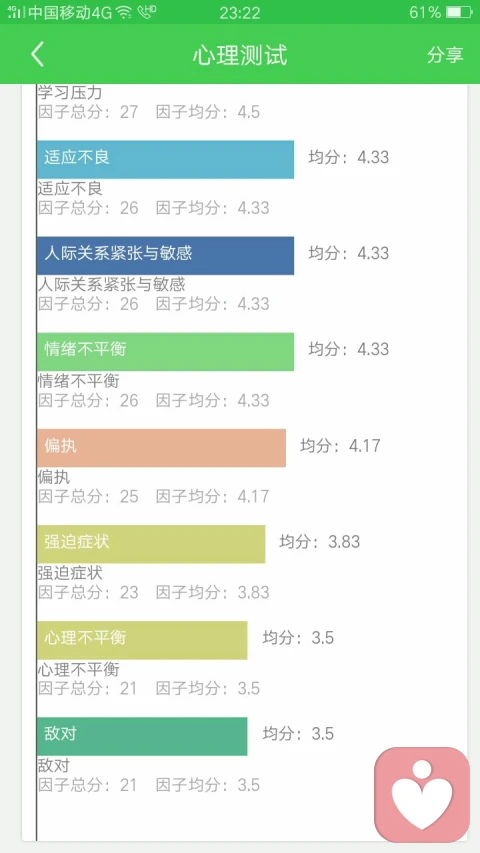
Task: Select the light blue 适应不良 bar
Action: click(x=165, y=159)
